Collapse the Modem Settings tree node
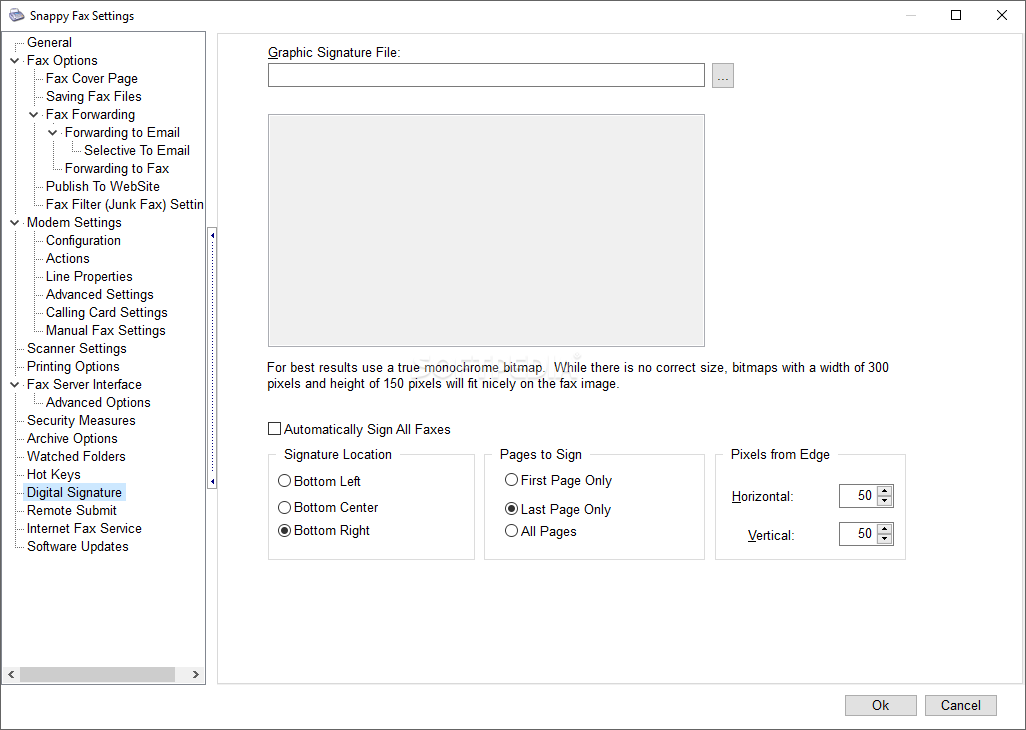This screenshot has width=1026, height=730. click(x=14, y=223)
